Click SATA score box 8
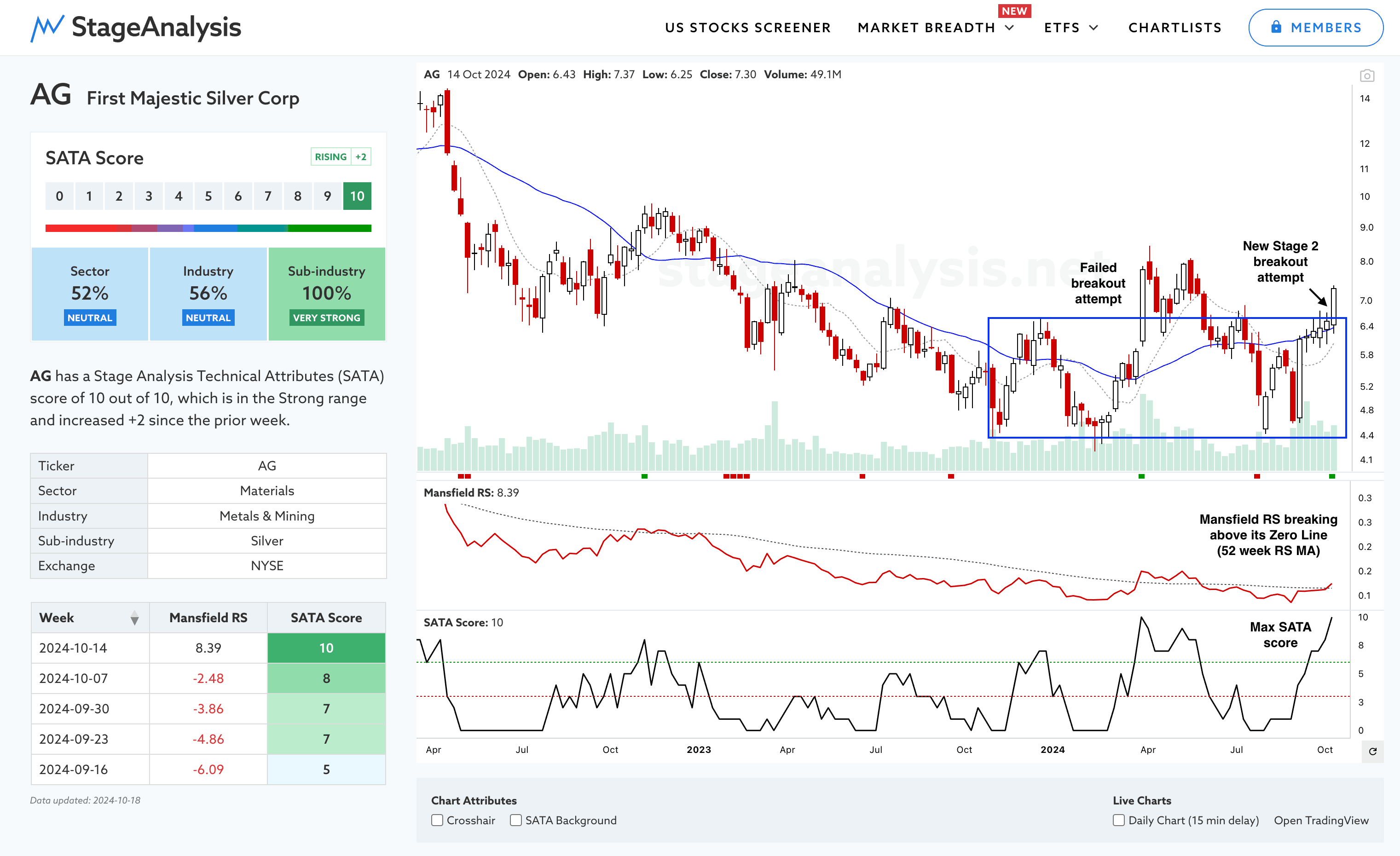The width and height of the screenshot is (1400, 856). click(x=297, y=196)
